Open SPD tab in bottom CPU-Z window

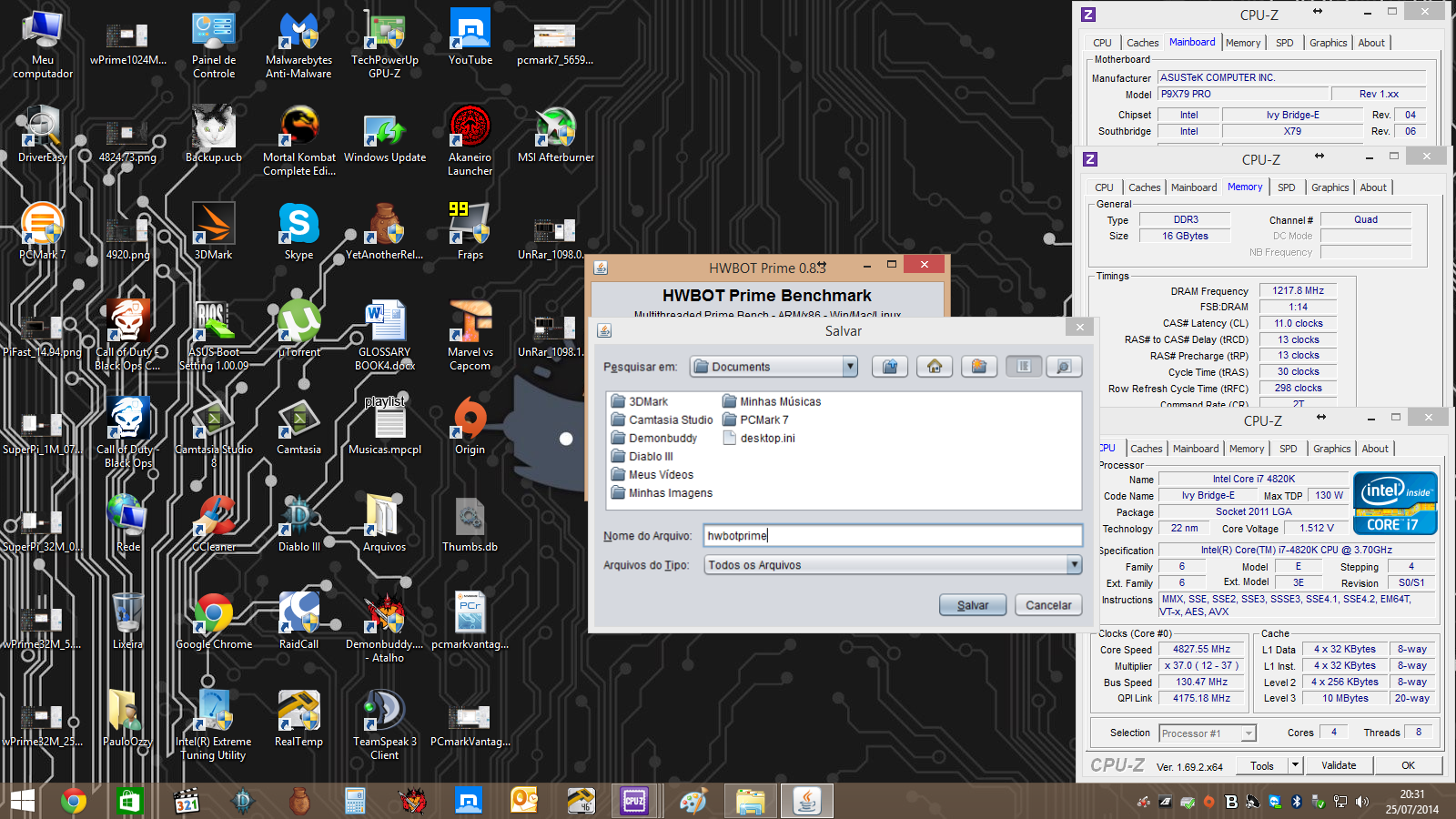tap(1289, 449)
